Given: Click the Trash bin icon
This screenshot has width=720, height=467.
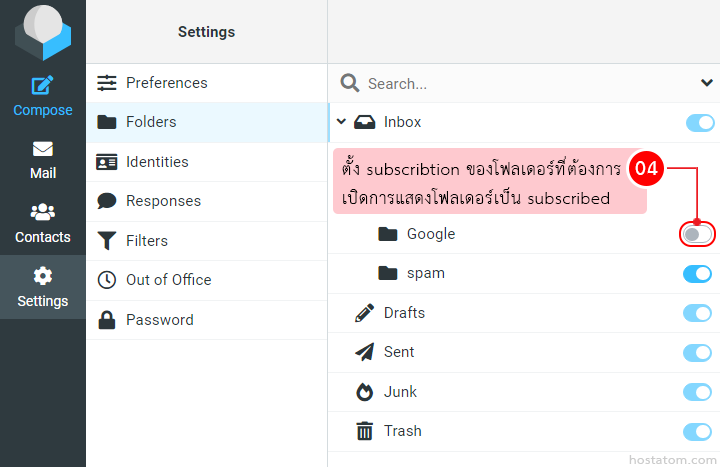Looking at the screenshot, I should [x=365, y=431].
